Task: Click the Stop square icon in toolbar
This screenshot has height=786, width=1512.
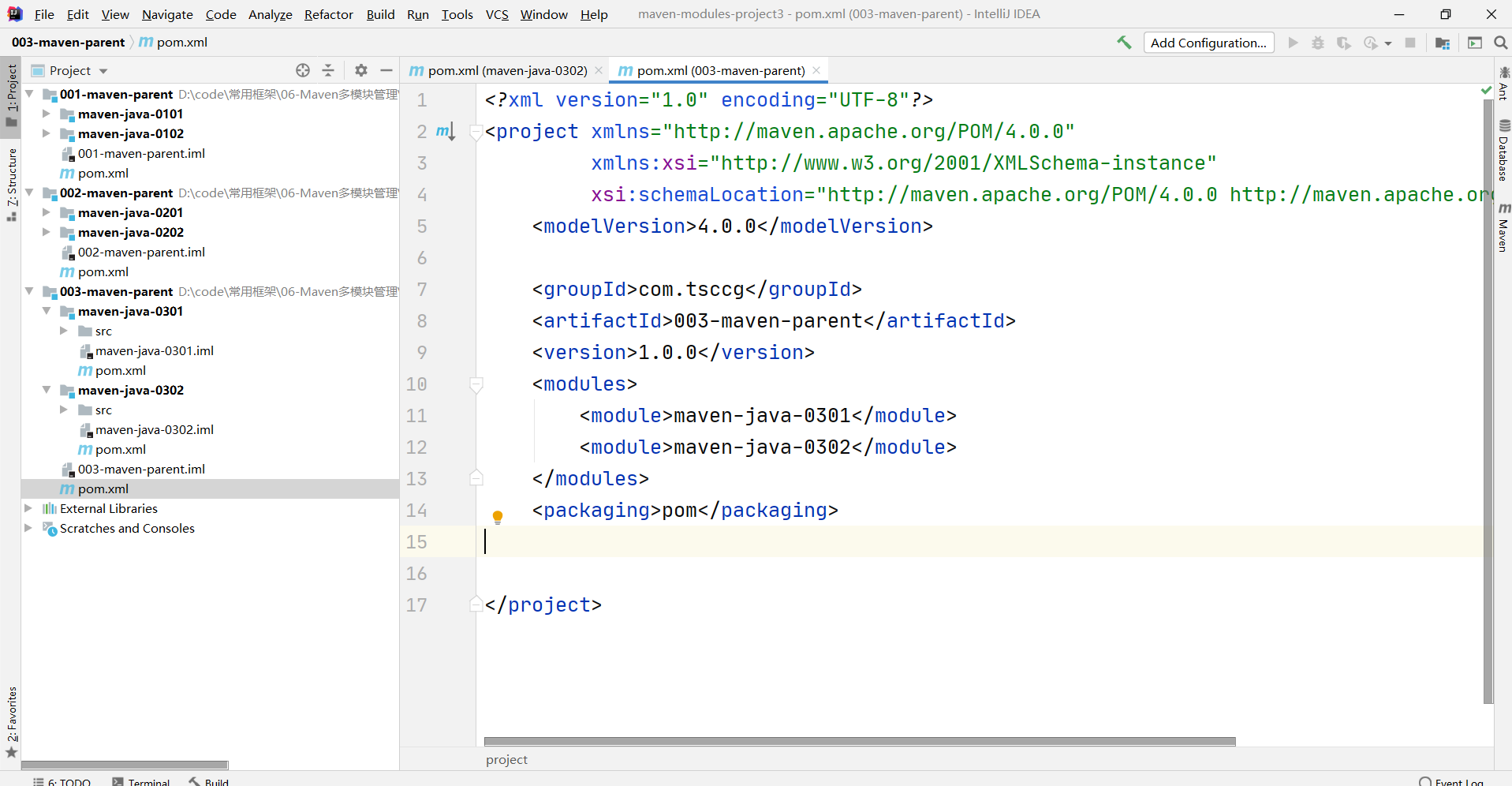Action: click(1410, 43)
